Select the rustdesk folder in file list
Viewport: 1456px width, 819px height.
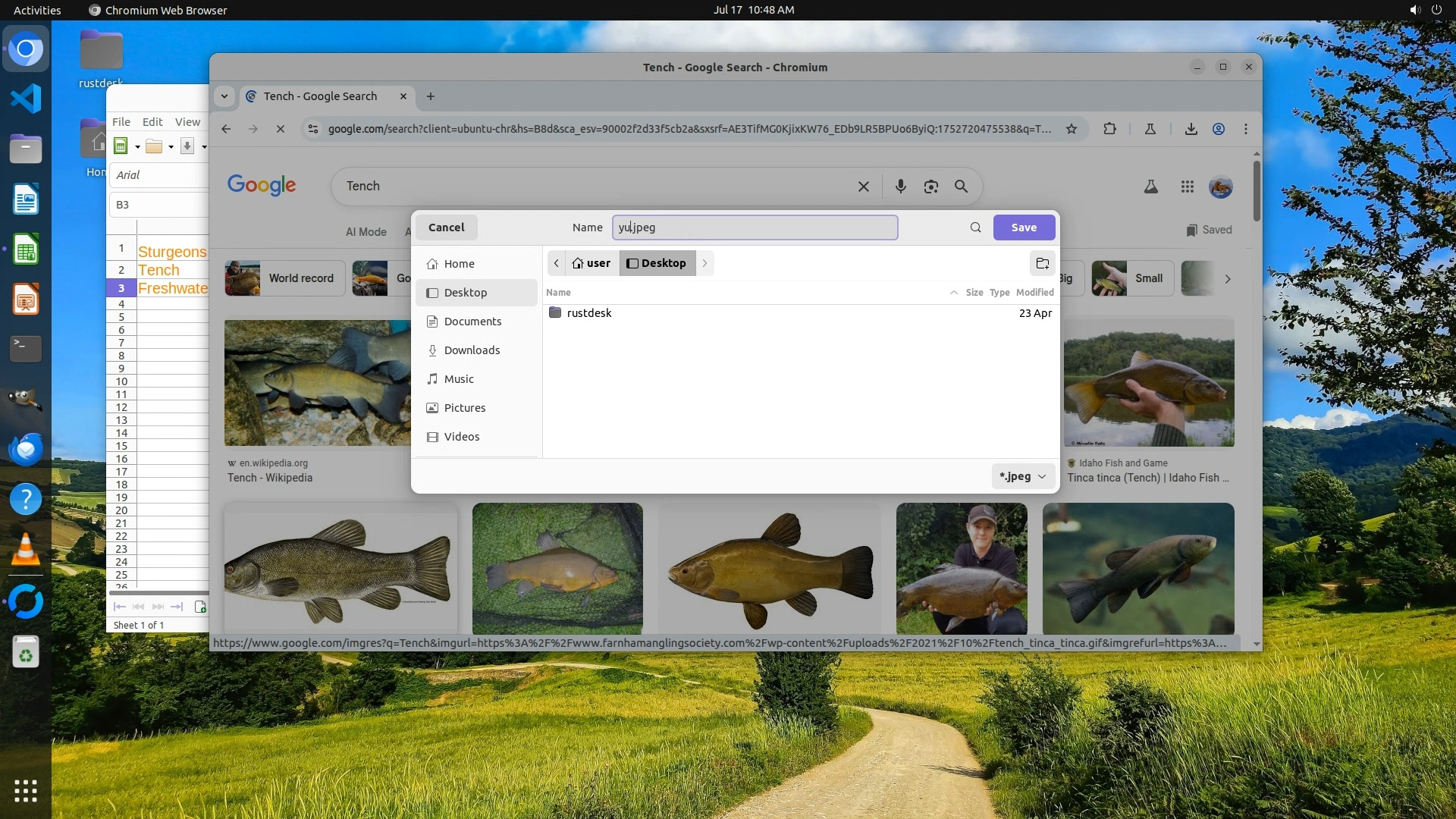pos(588,313)
